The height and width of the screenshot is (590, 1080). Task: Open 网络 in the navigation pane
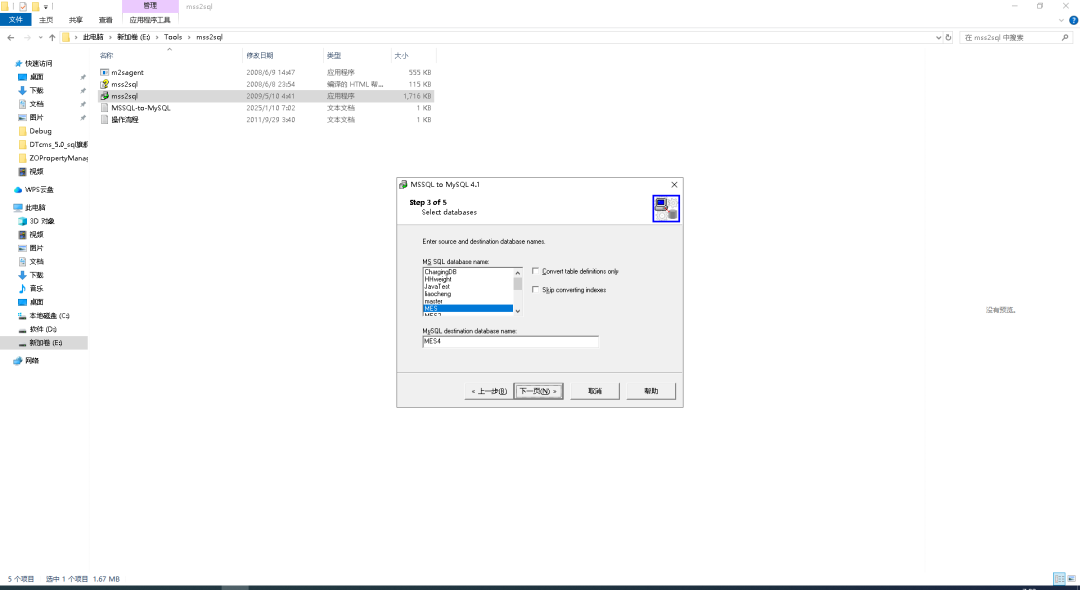32,361
